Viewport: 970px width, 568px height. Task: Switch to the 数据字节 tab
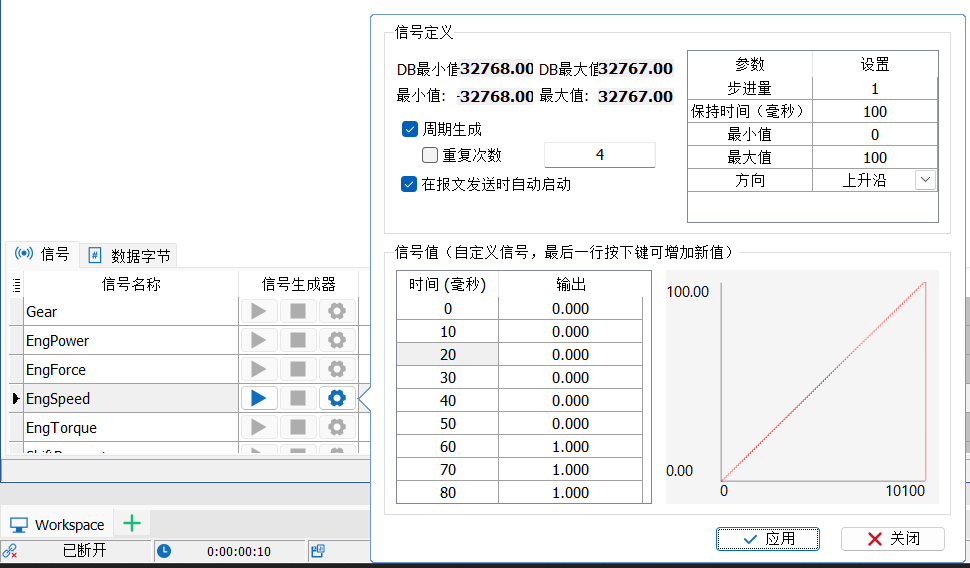[x=130, y=256]
